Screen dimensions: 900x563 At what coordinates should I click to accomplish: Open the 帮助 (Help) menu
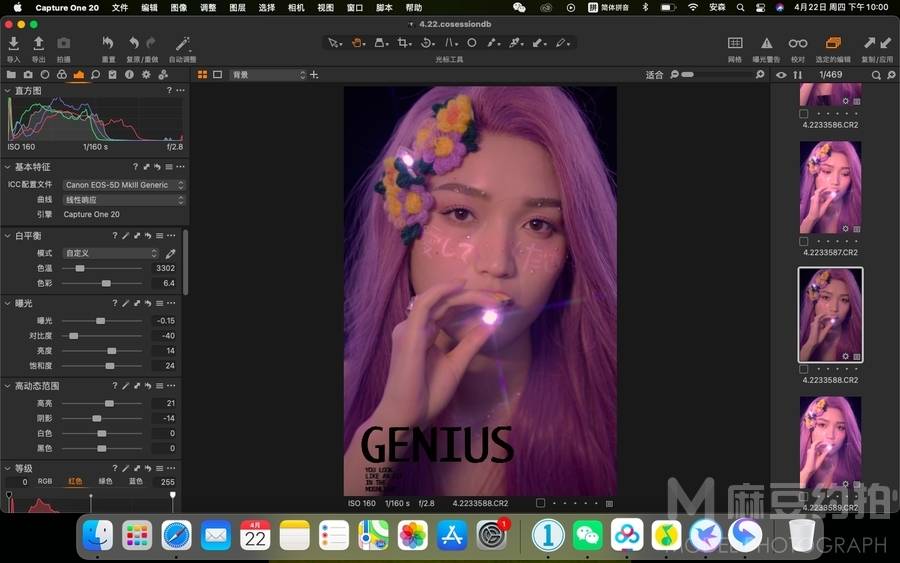414,7
